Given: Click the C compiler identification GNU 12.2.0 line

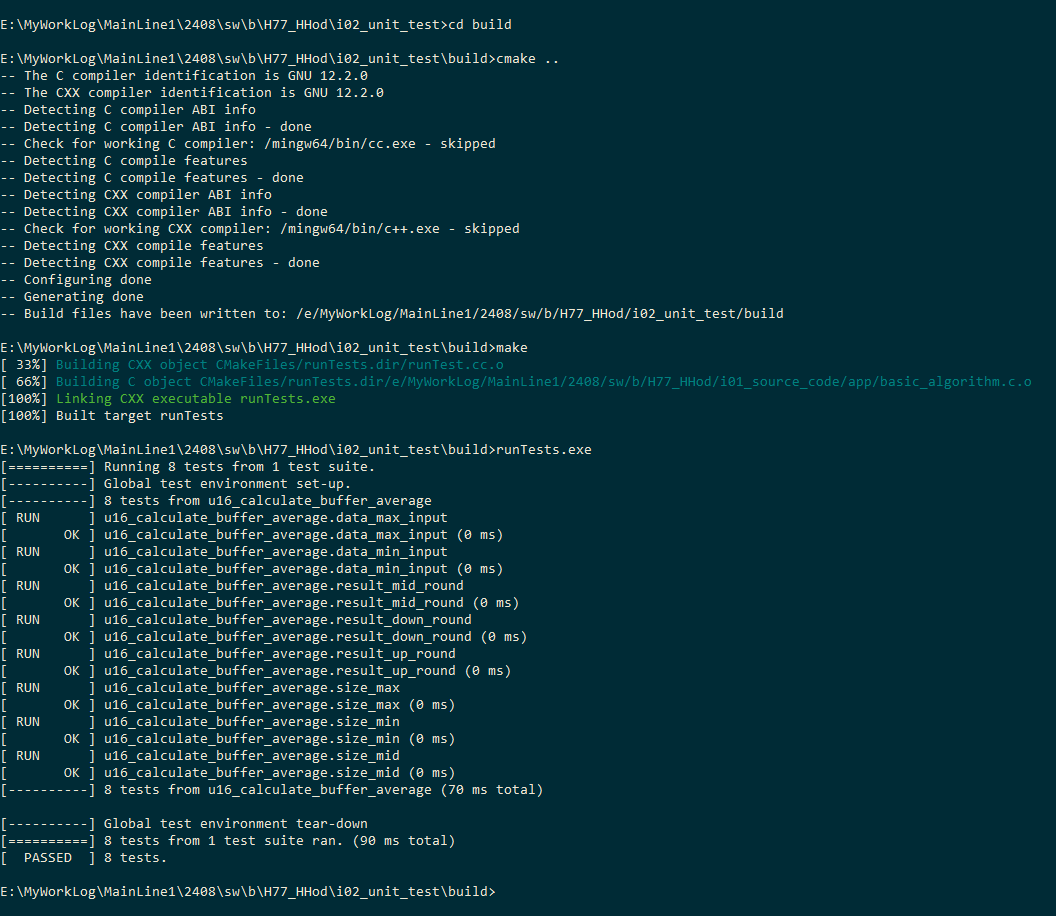Looking at the screenshot, I should 192,75.
